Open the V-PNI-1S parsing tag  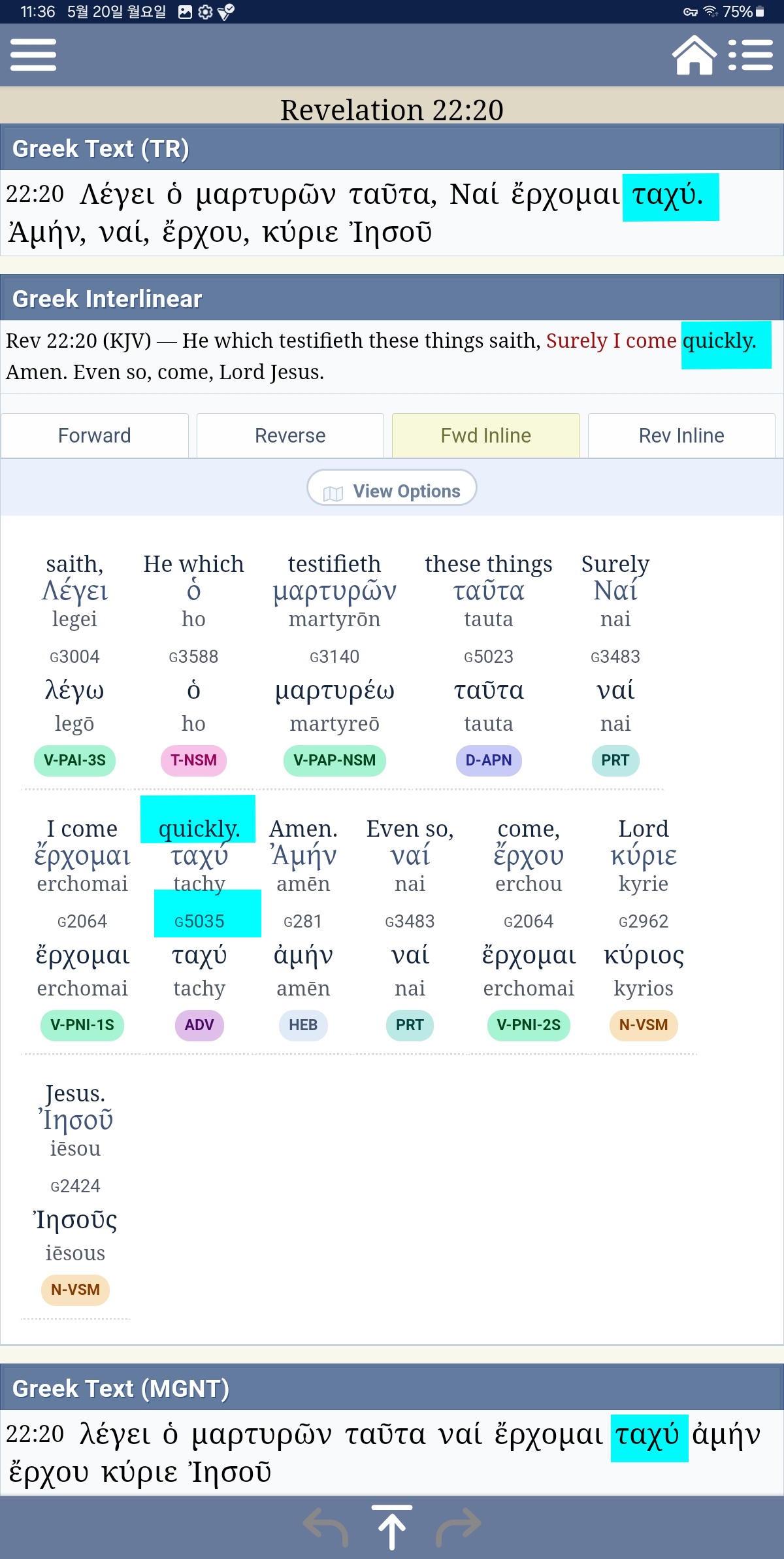pyautogui.click(x=82, y=1025)
